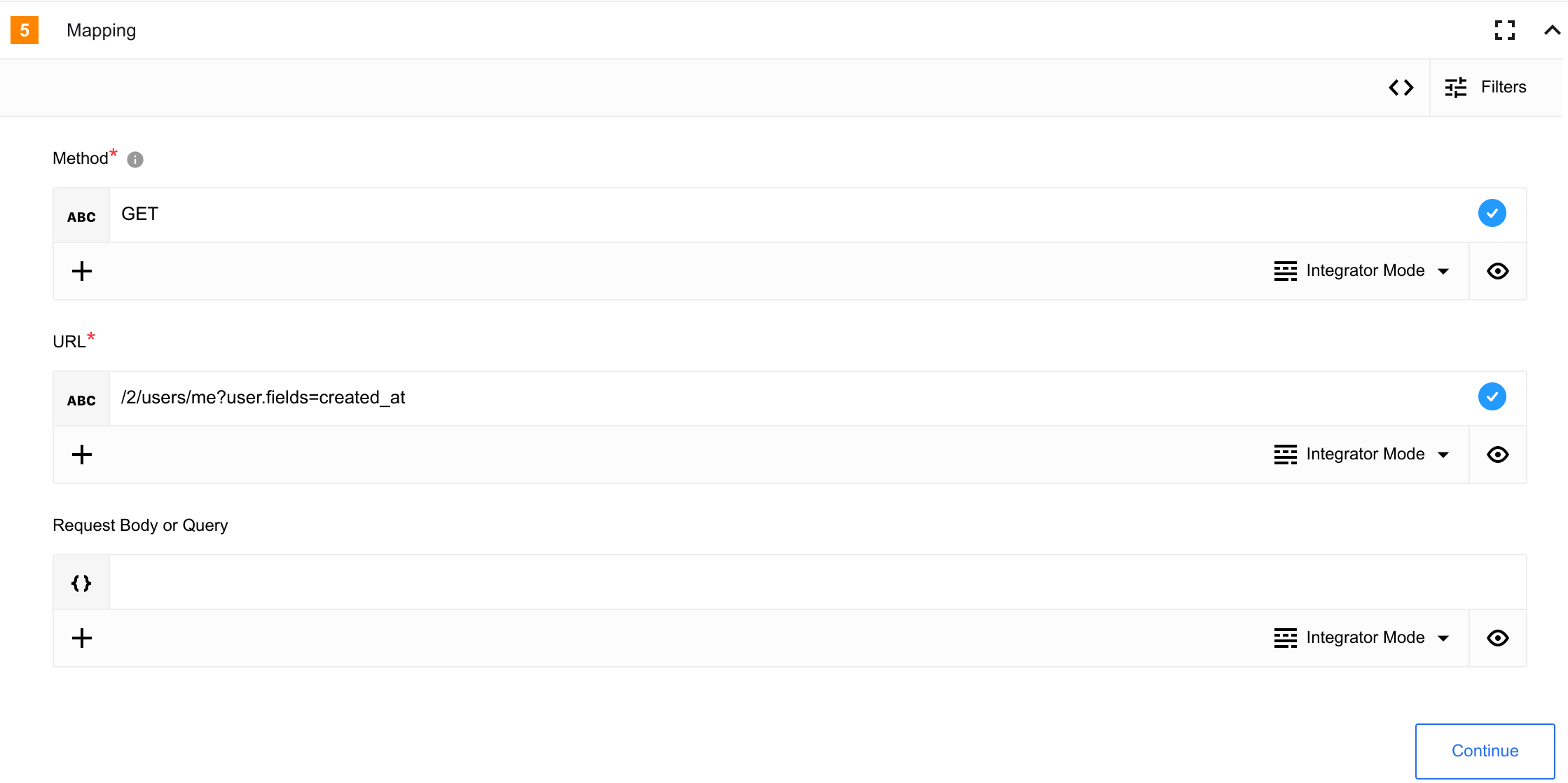Toggle the eye preview for the URL mapping
Image resolution: width=1568 pixels, height=783 pixels.
pyautogui.click(x=1497, y=454)
